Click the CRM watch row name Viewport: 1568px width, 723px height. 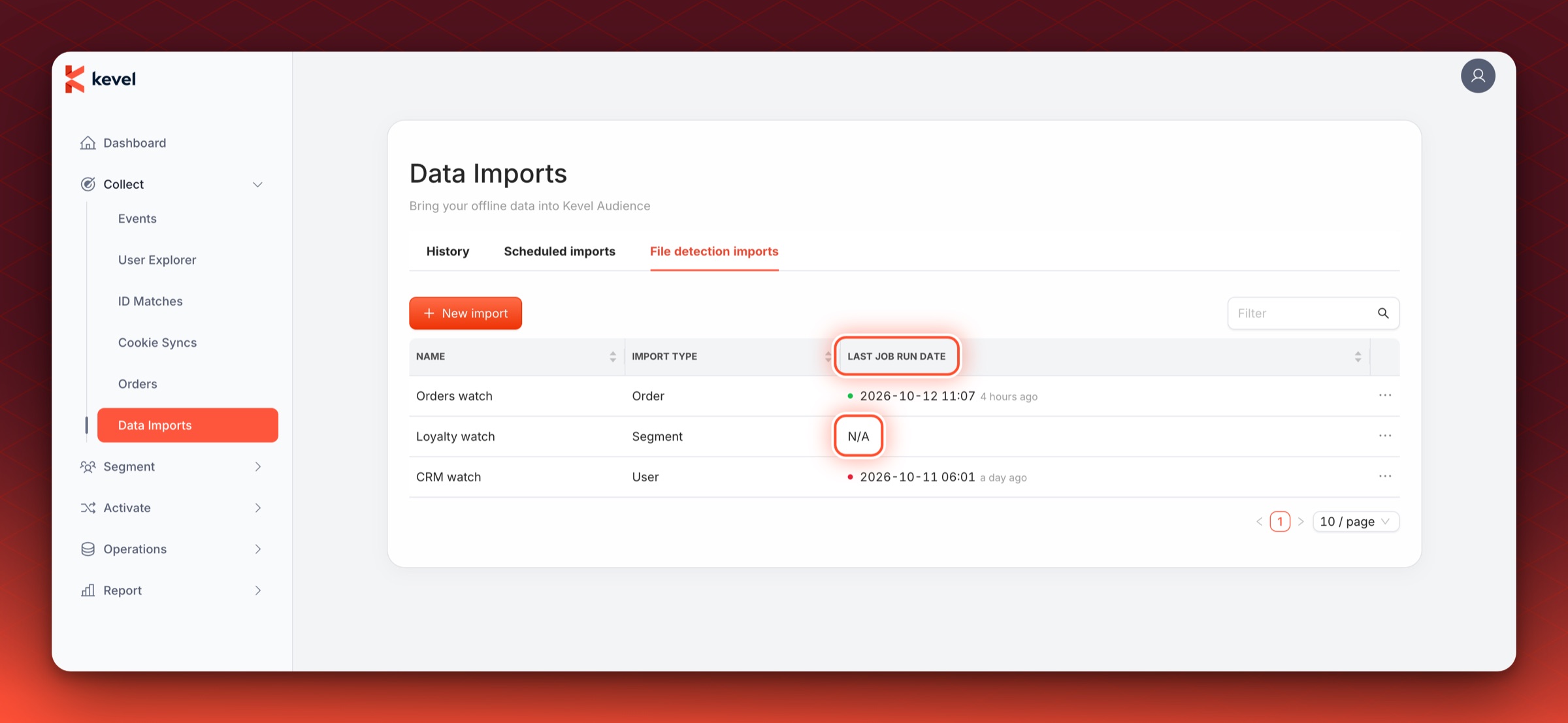pyautogui.click(x=448, y=477)
